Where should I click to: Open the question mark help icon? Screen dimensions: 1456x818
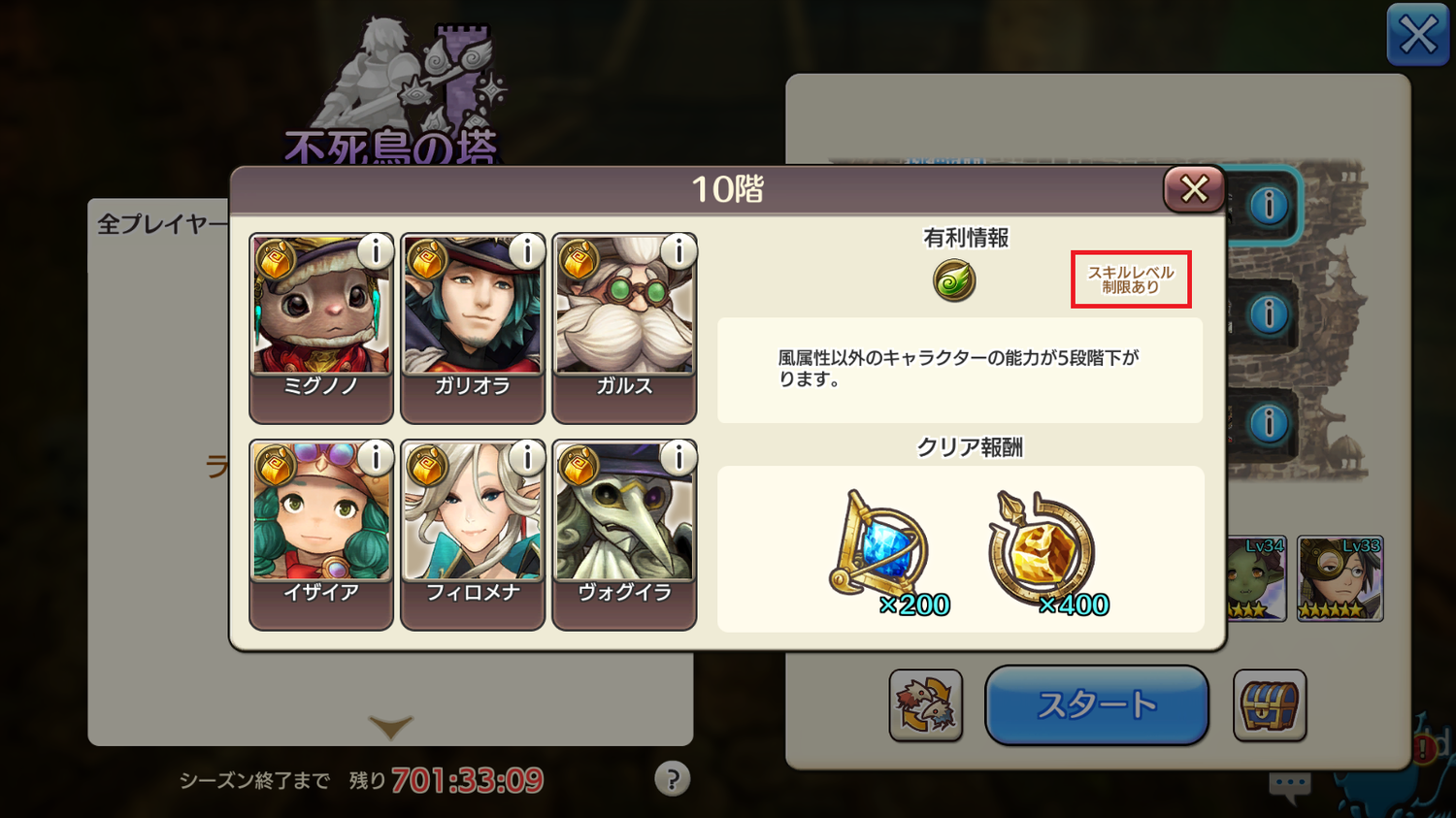pos(673,778)
